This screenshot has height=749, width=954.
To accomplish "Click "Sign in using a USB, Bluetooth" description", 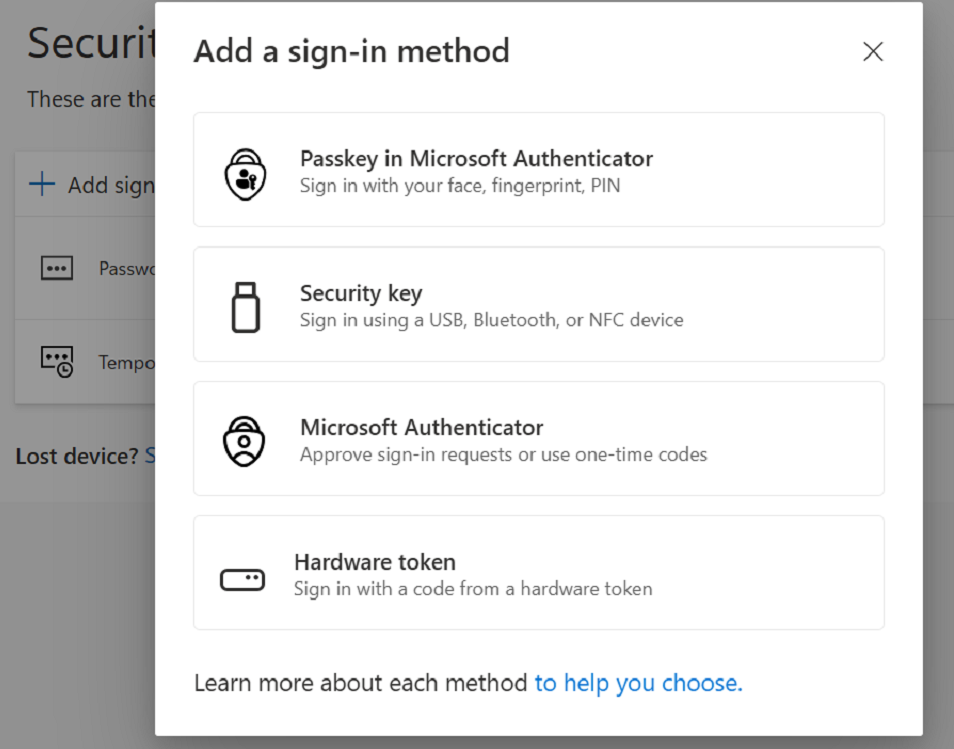I will (x=491, y=321).
